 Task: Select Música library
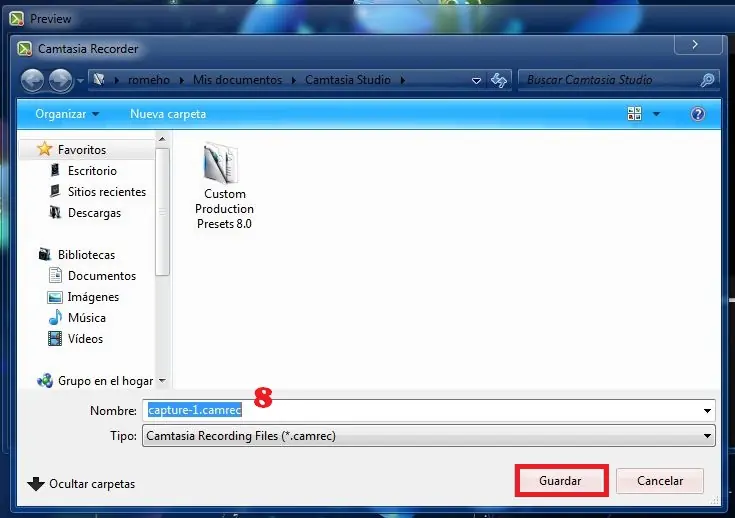[x=87, y=318]
